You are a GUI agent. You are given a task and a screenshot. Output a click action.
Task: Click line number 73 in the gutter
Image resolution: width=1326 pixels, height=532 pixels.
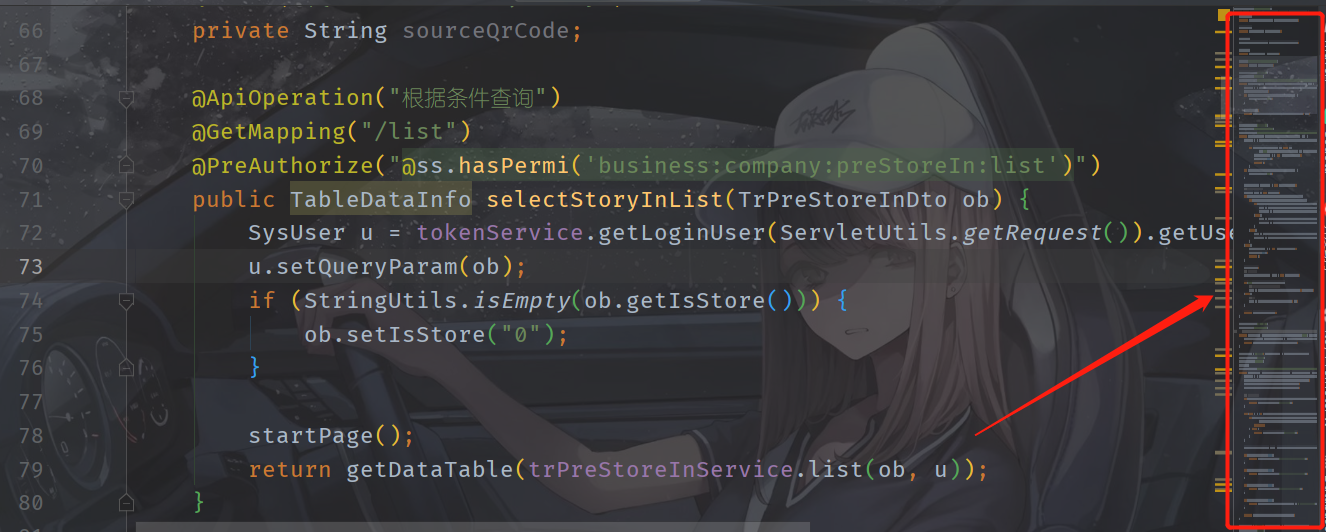(31, 267)
